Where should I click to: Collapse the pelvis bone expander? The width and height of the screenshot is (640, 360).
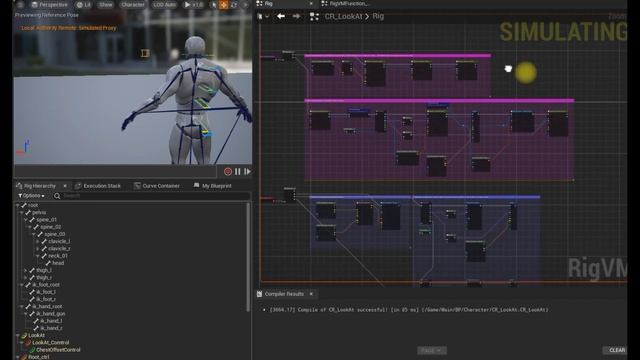point(22,213)
